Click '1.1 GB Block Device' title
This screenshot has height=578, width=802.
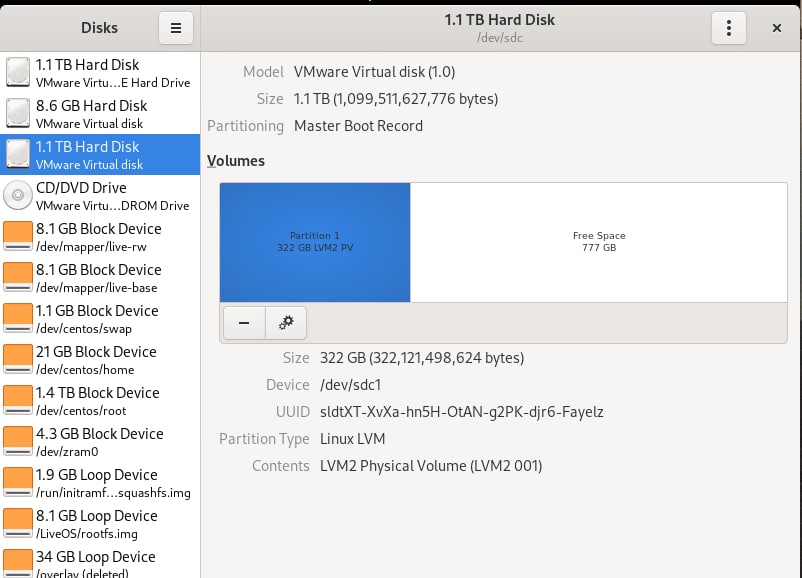tap(97, 311)
